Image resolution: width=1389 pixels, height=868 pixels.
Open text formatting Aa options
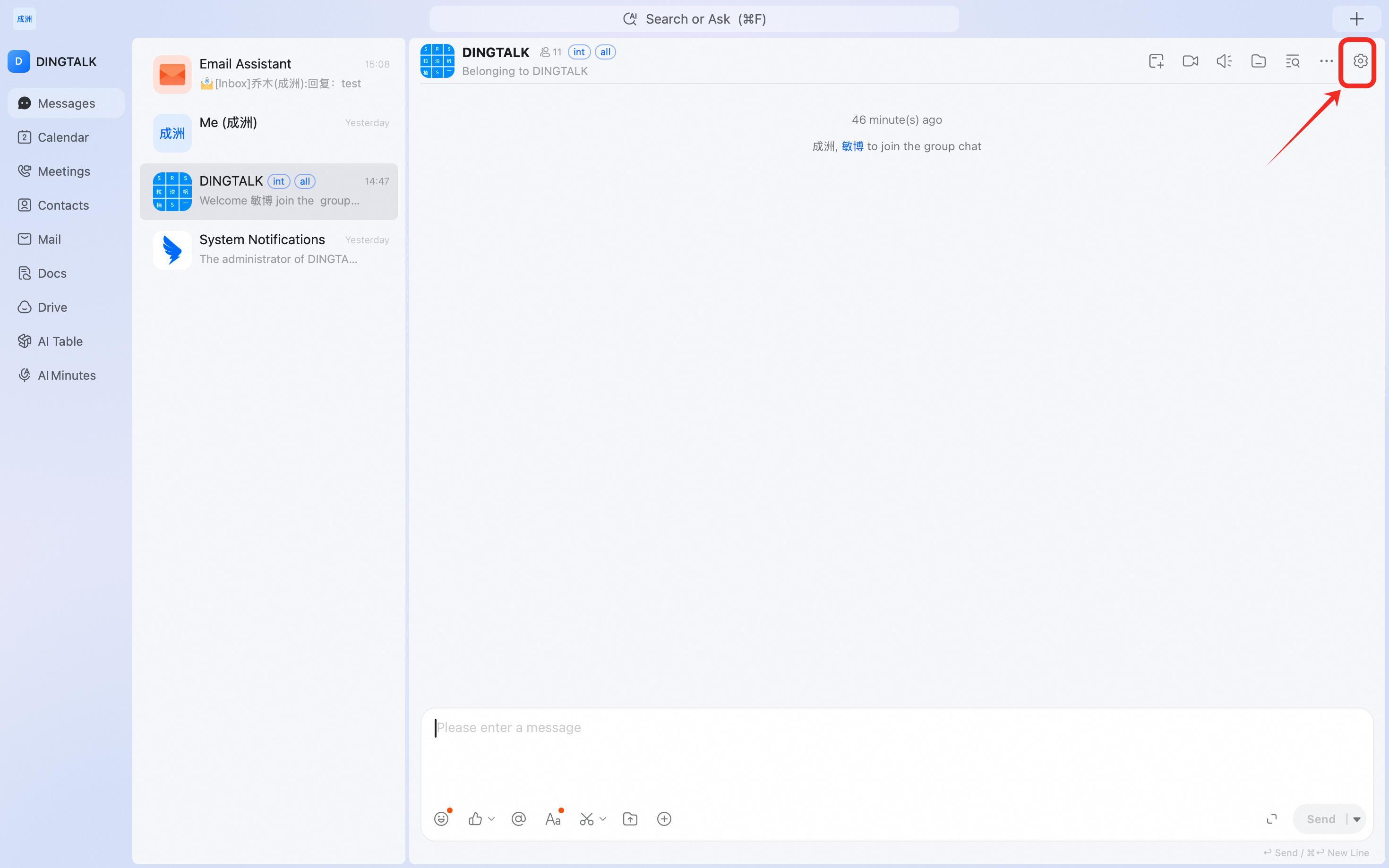click(552, 818)
